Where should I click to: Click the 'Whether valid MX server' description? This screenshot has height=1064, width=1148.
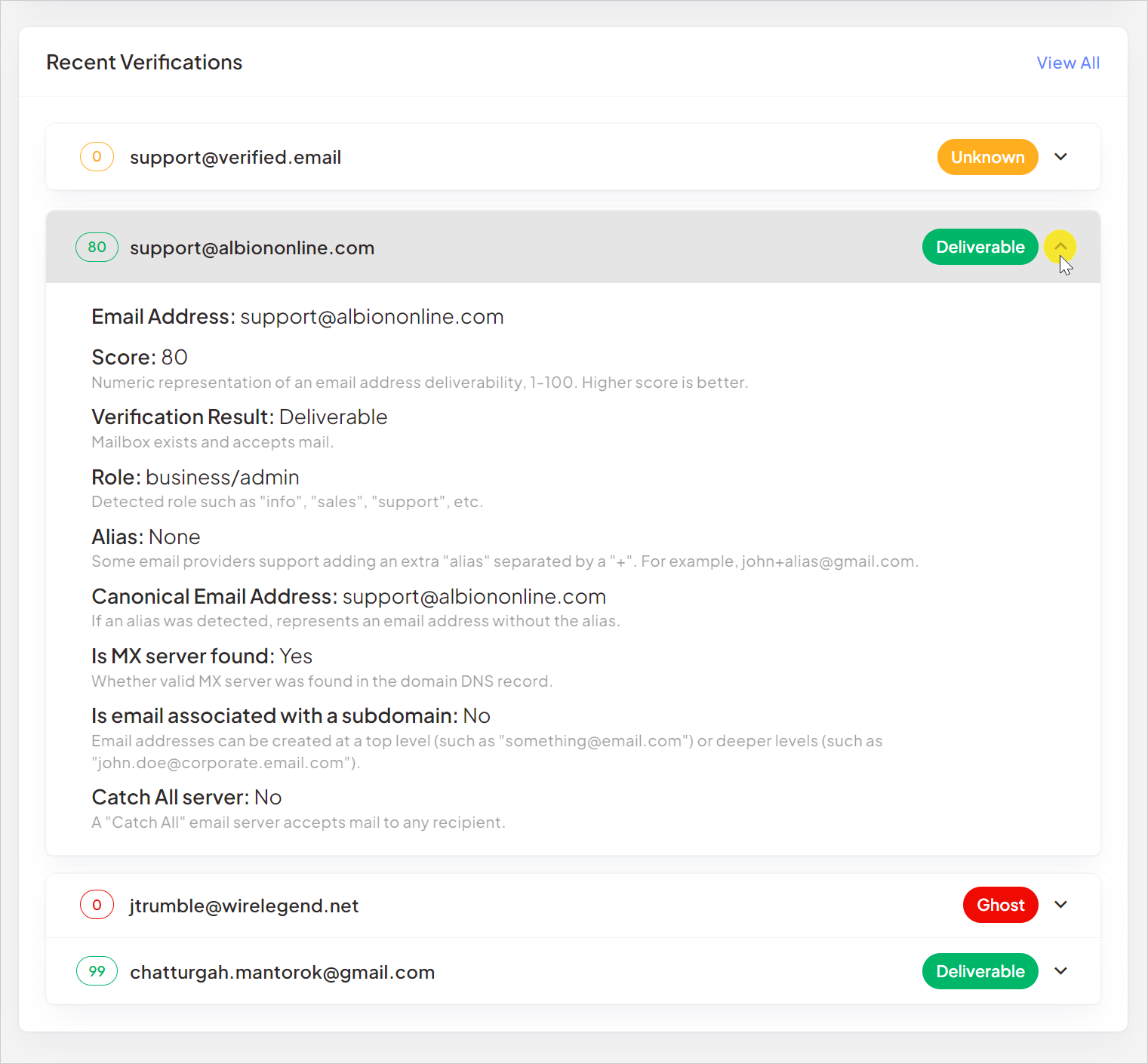[322, 681]
